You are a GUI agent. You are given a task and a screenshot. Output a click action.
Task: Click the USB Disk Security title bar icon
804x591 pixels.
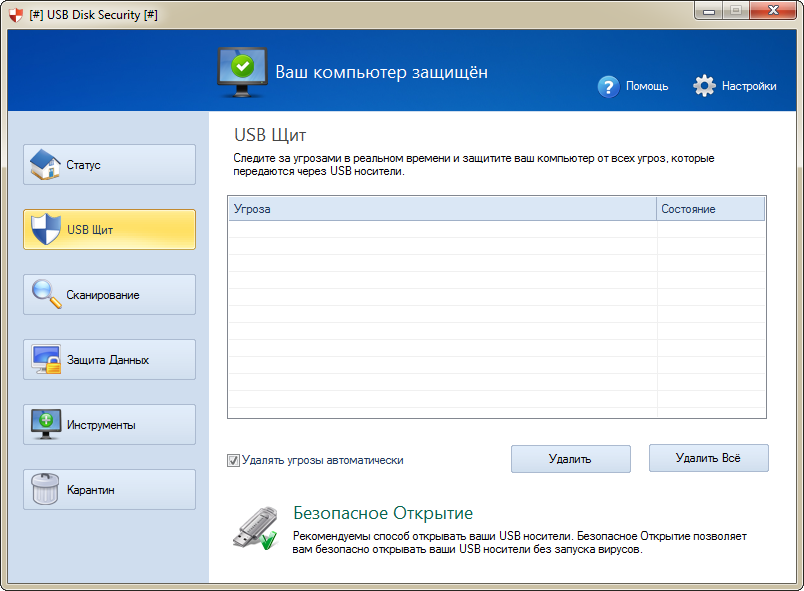14,14
